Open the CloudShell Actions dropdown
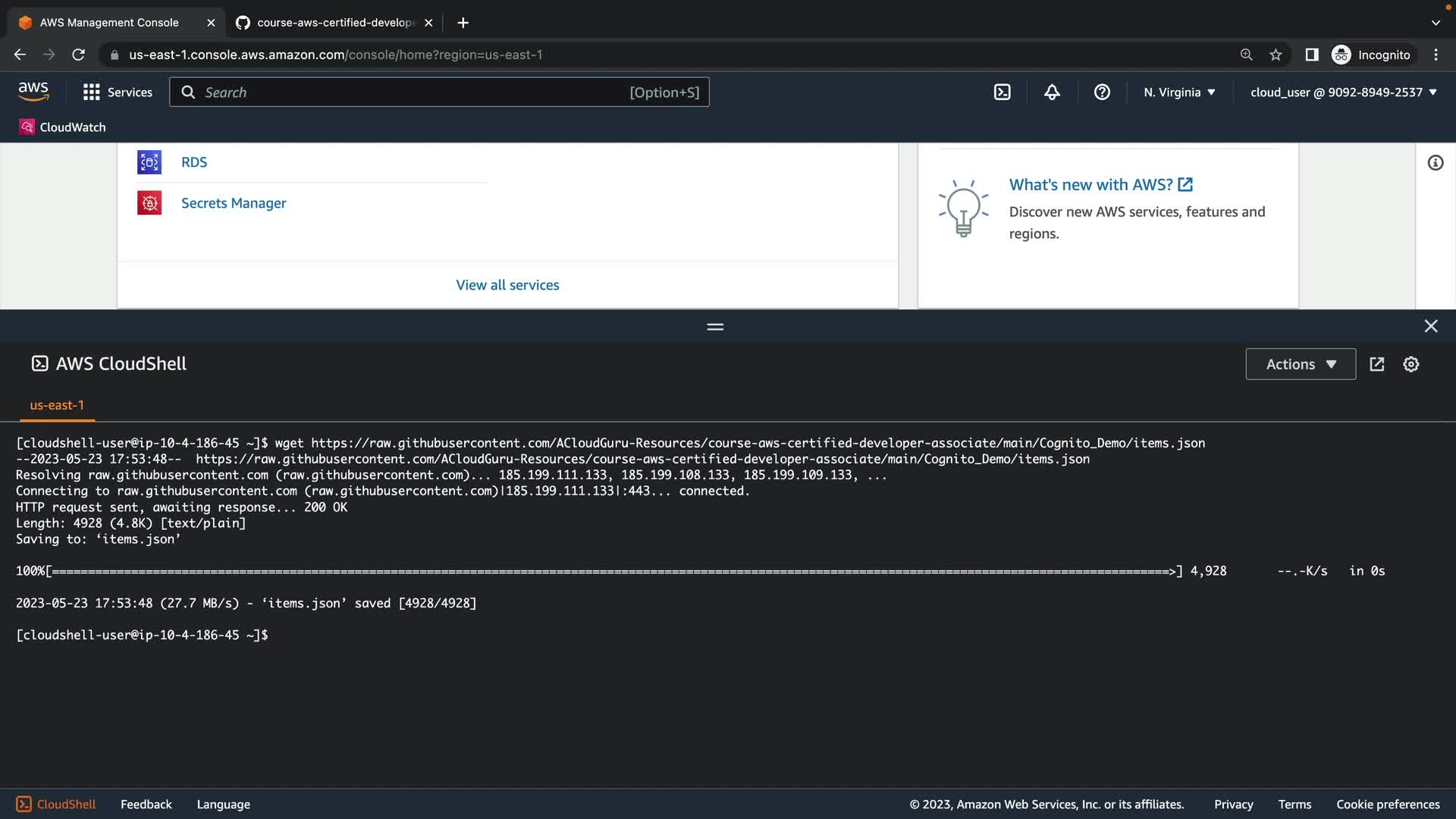1456x819 pixels. (1301, 365)
